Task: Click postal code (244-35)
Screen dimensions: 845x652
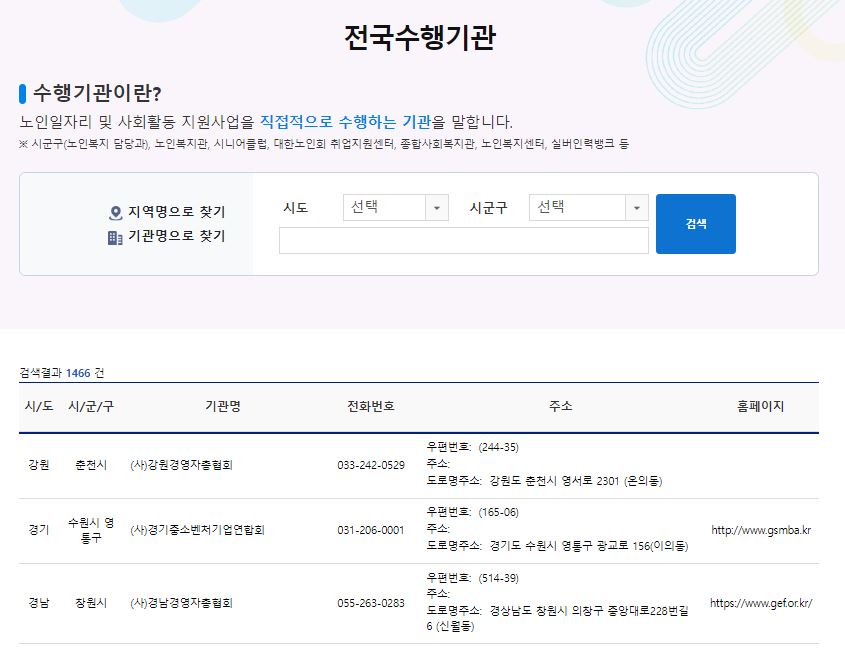Action: [498, 447]
